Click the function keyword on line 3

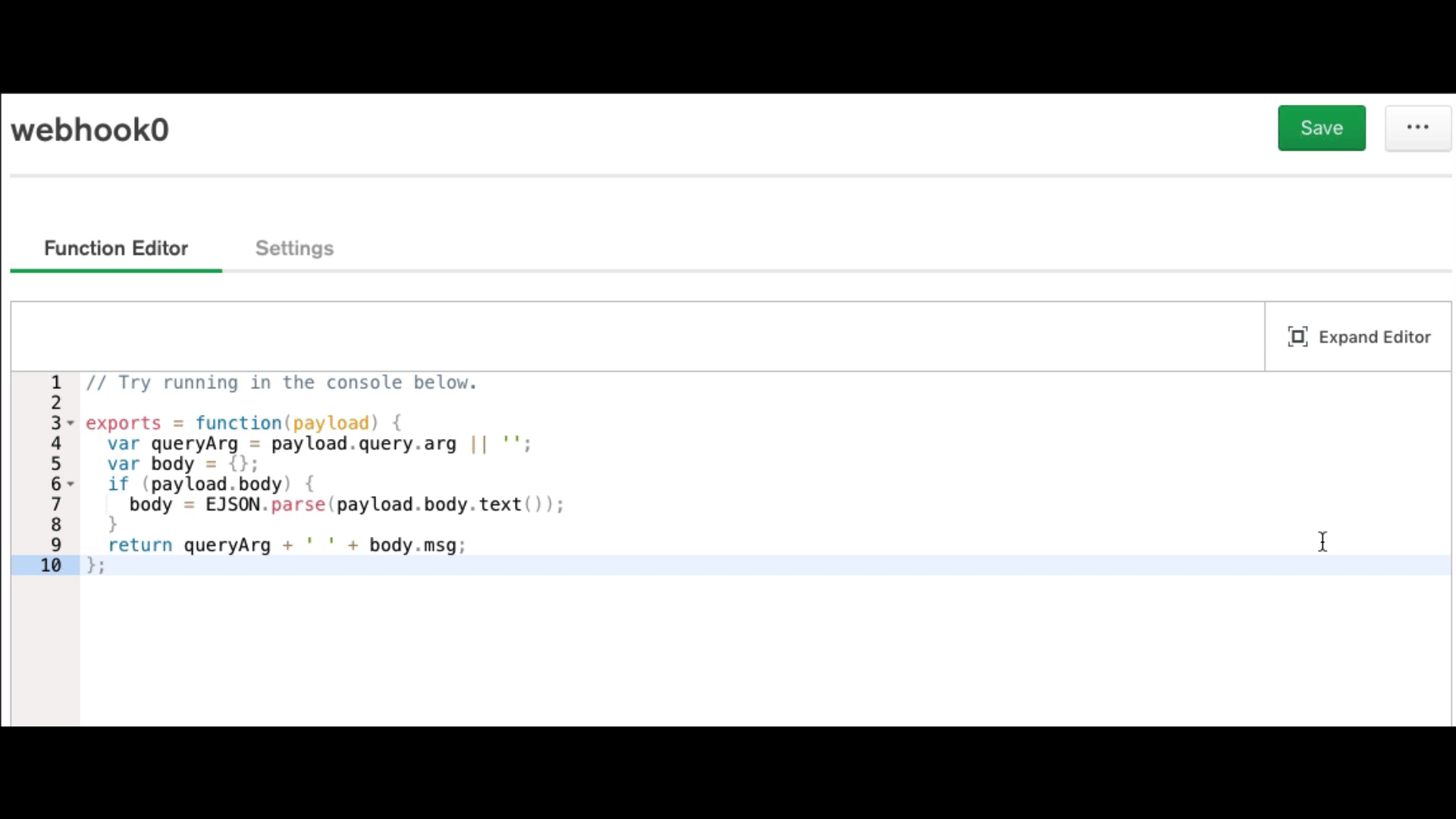click(x=238, y=423)
